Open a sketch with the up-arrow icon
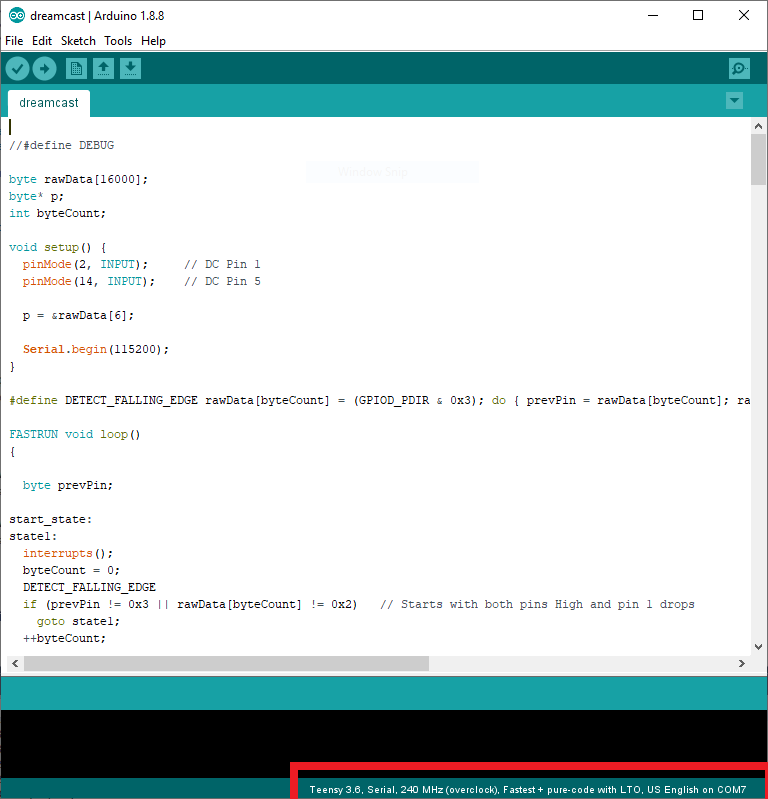This screenshot has height=799, width=768. pos(103,69)
